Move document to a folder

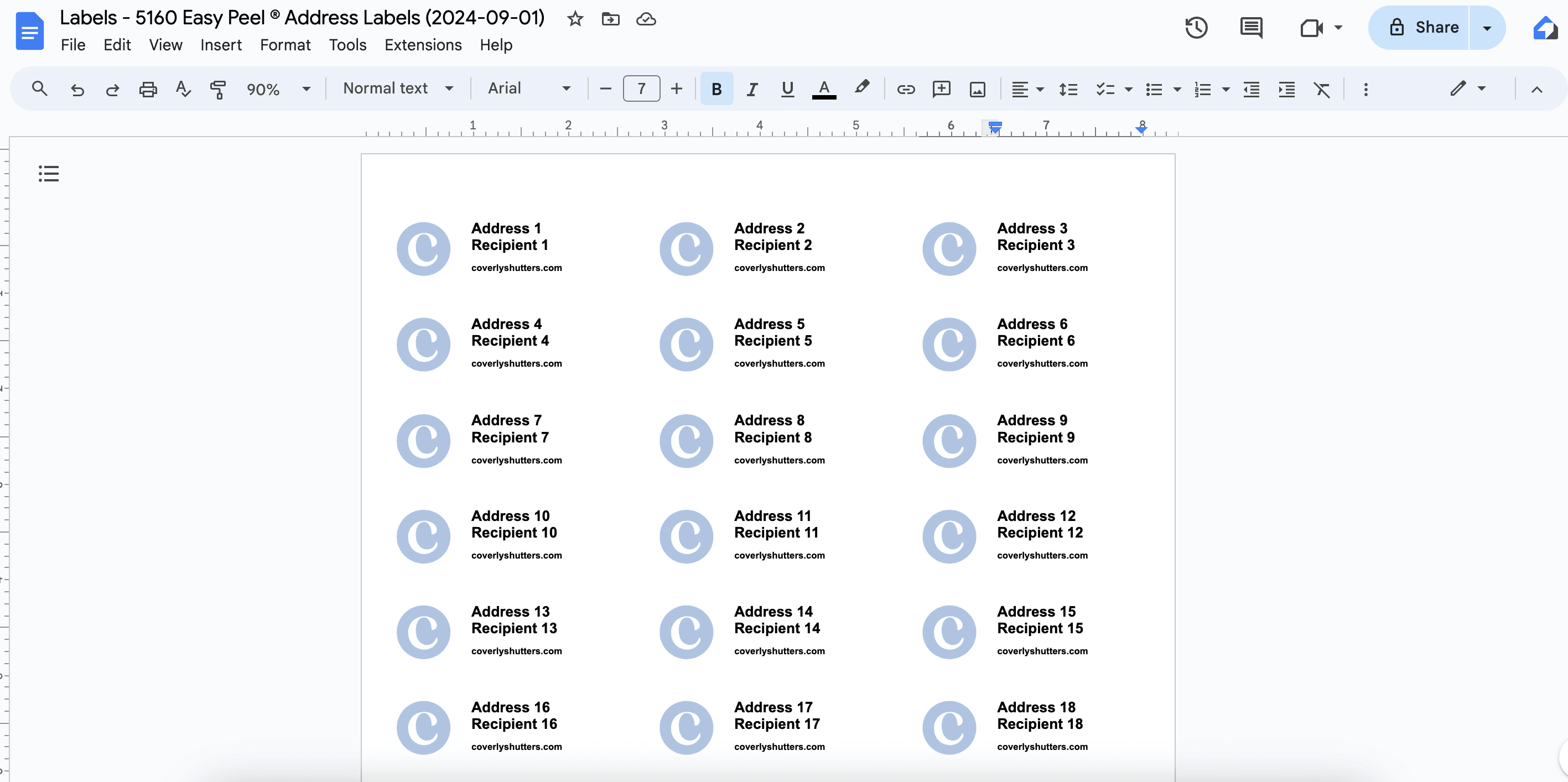pyautogui.click(x=610, y=19)
